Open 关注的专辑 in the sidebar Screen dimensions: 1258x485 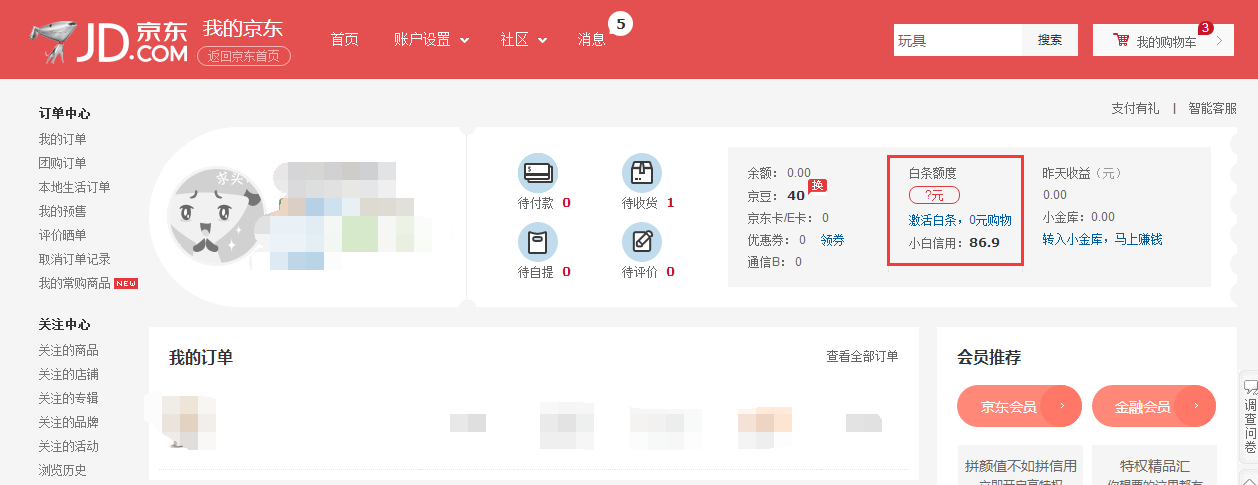pyautogui.click(x=68, y=398)
